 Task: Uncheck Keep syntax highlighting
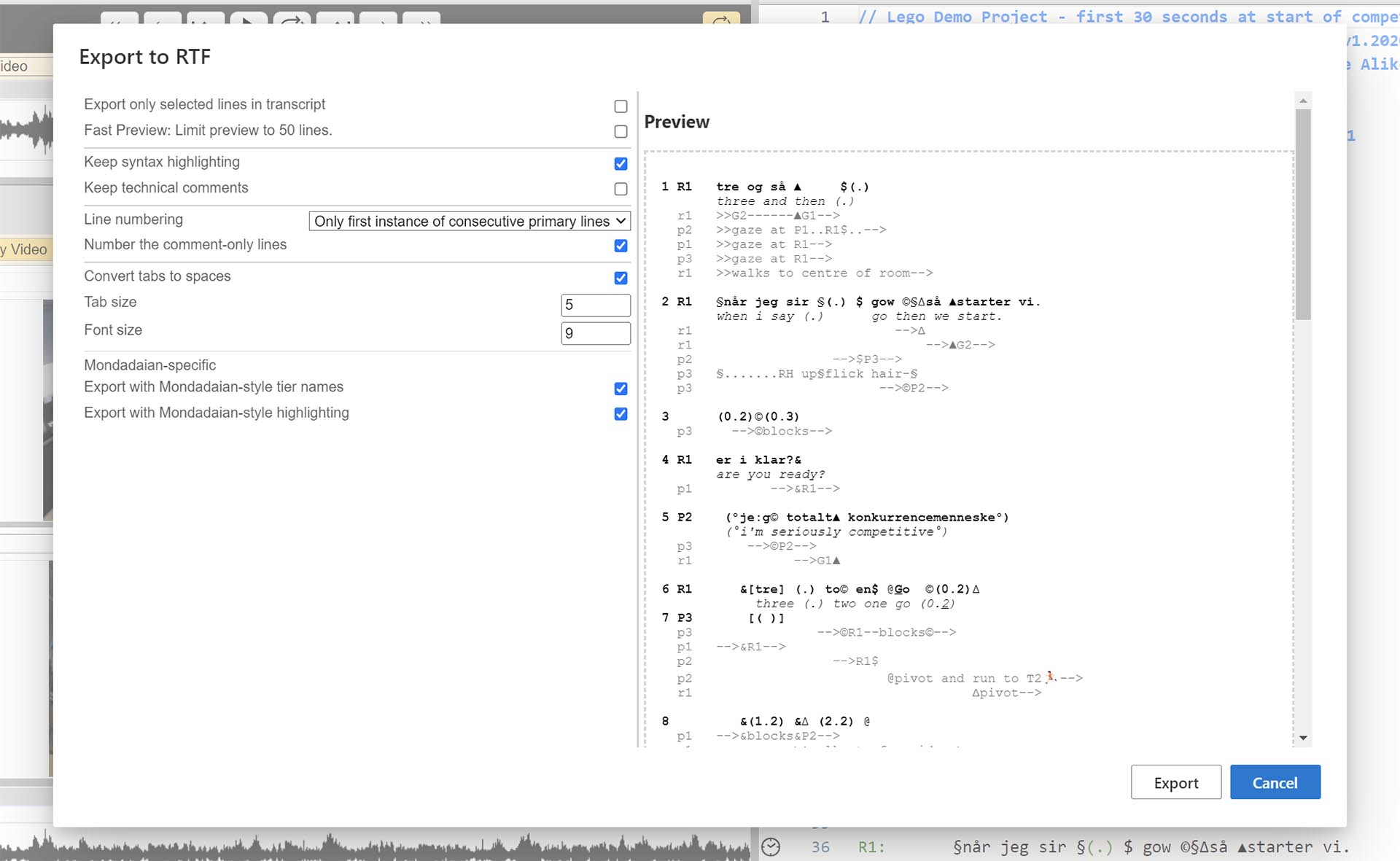coord(621,163)
